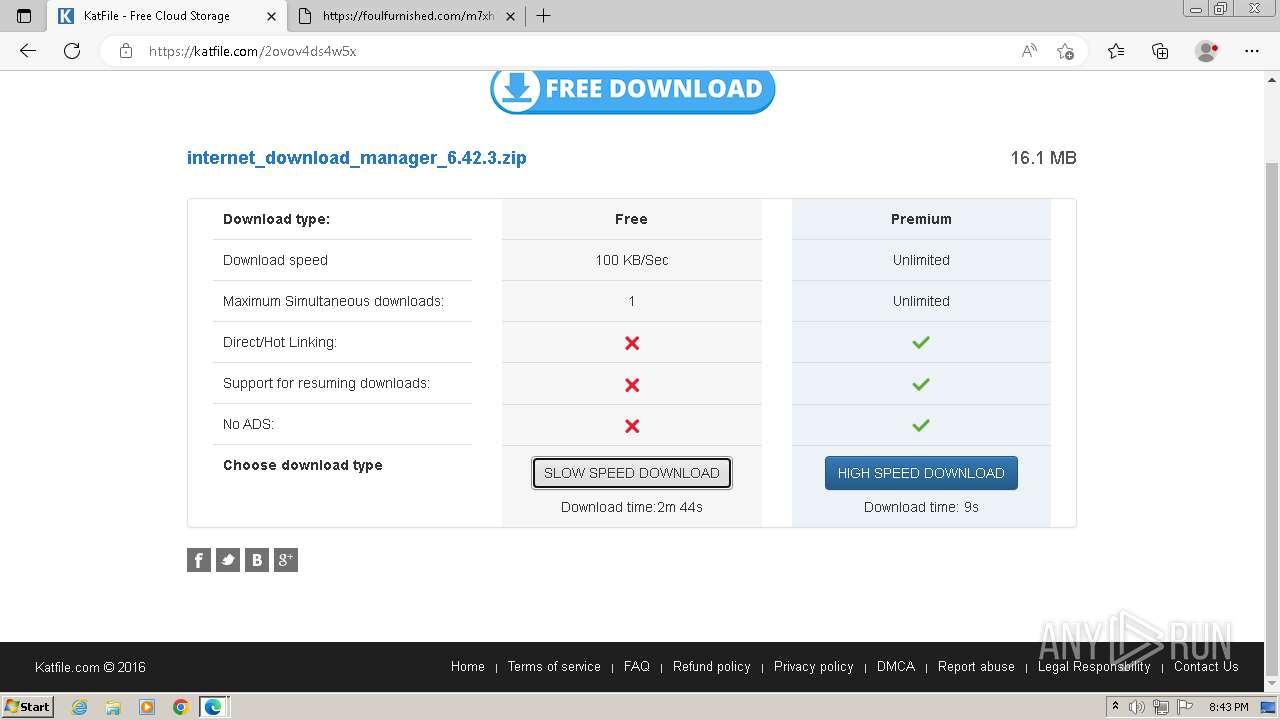The height and width of the screenshot is (720, 1280).
Task: Click the '100 KB/Sec' free speed value
Action: tap(632, 260)
